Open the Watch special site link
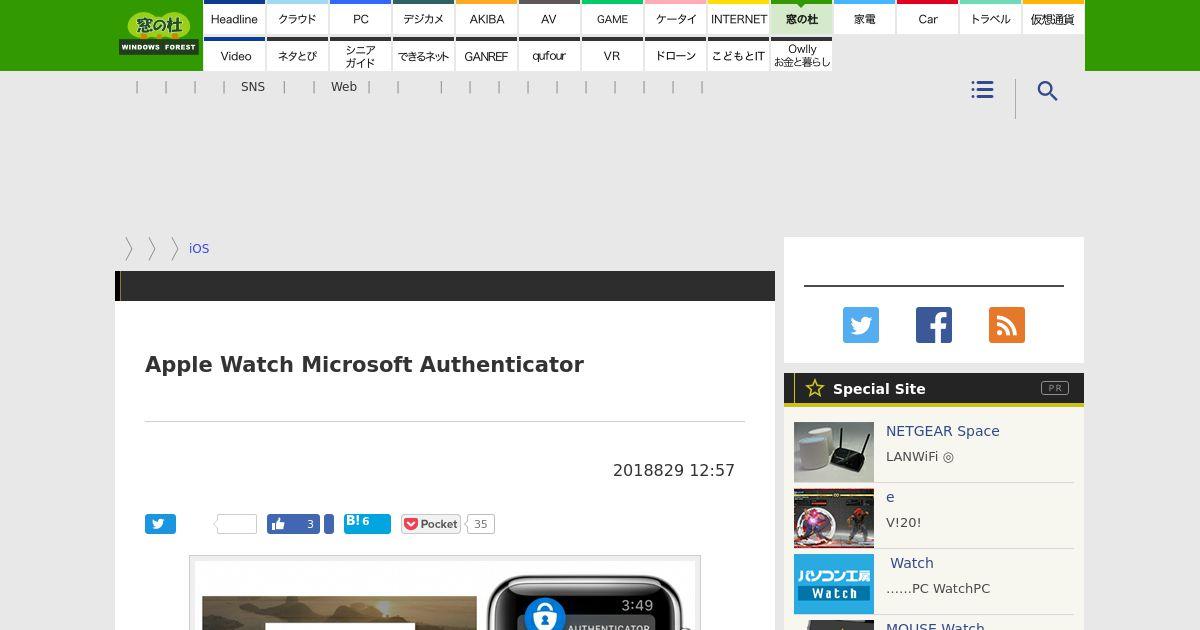Viewport: 1200px width, 630px height. [912, 563]
